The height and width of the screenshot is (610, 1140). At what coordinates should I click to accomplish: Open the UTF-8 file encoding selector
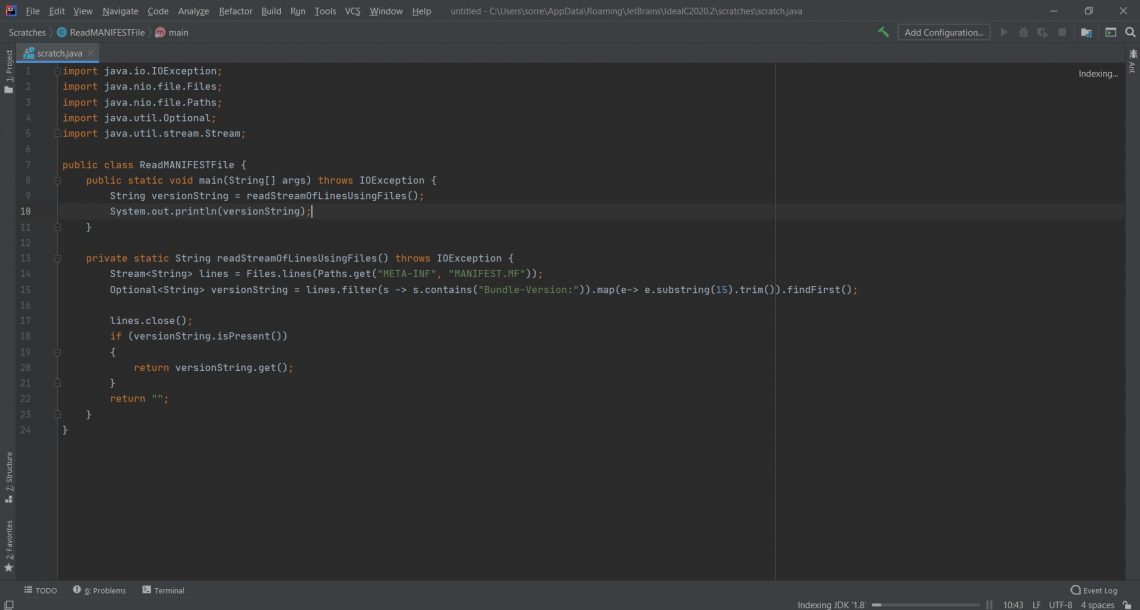click(1060, 605)
